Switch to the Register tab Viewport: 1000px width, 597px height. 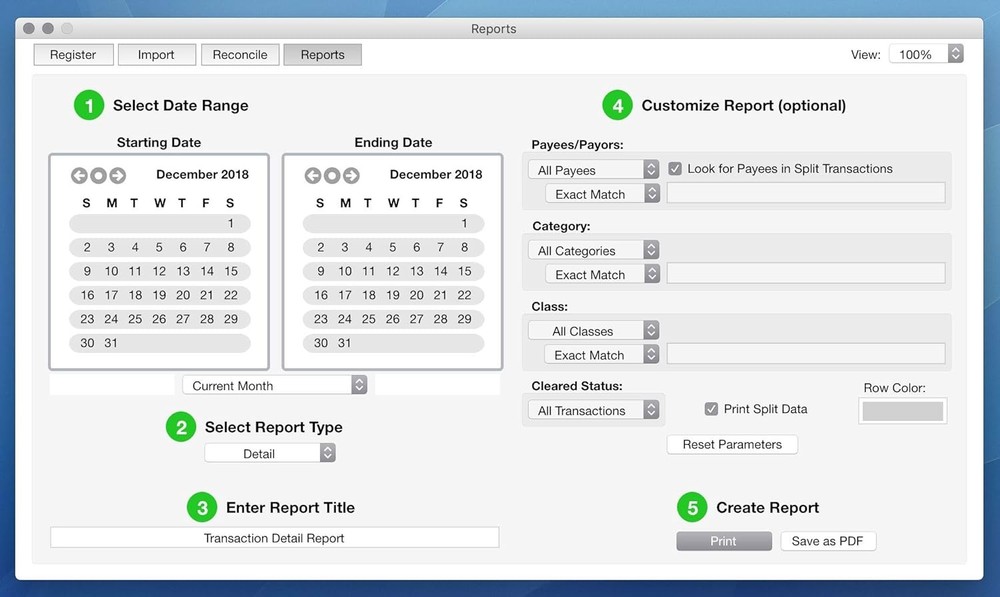[x=73, y=55]
